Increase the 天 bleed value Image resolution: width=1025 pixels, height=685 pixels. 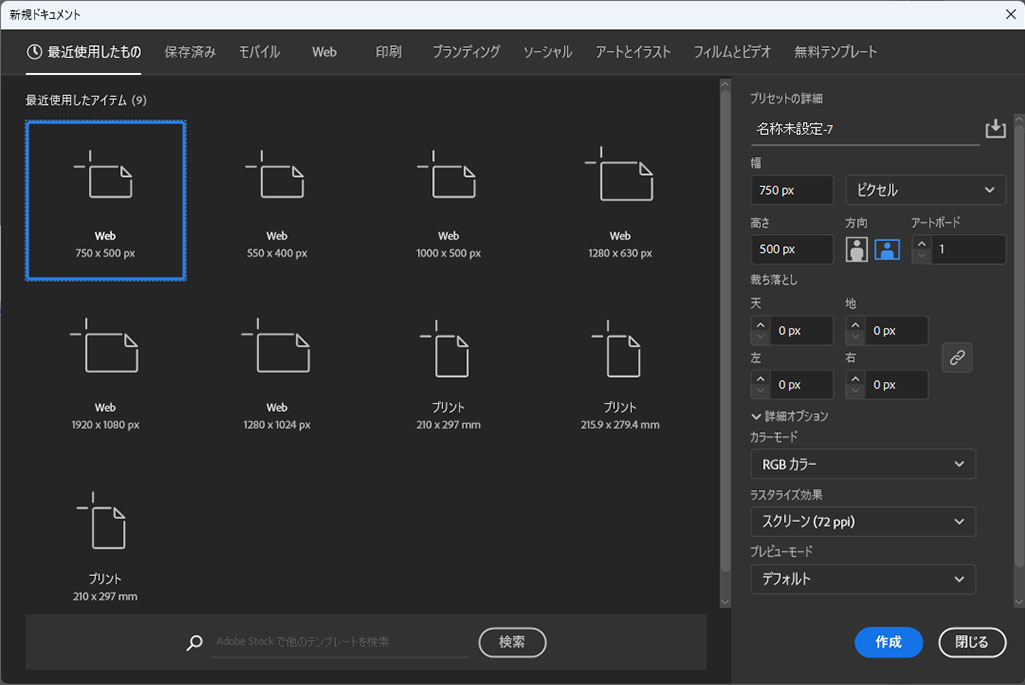[x=760, y=325]
